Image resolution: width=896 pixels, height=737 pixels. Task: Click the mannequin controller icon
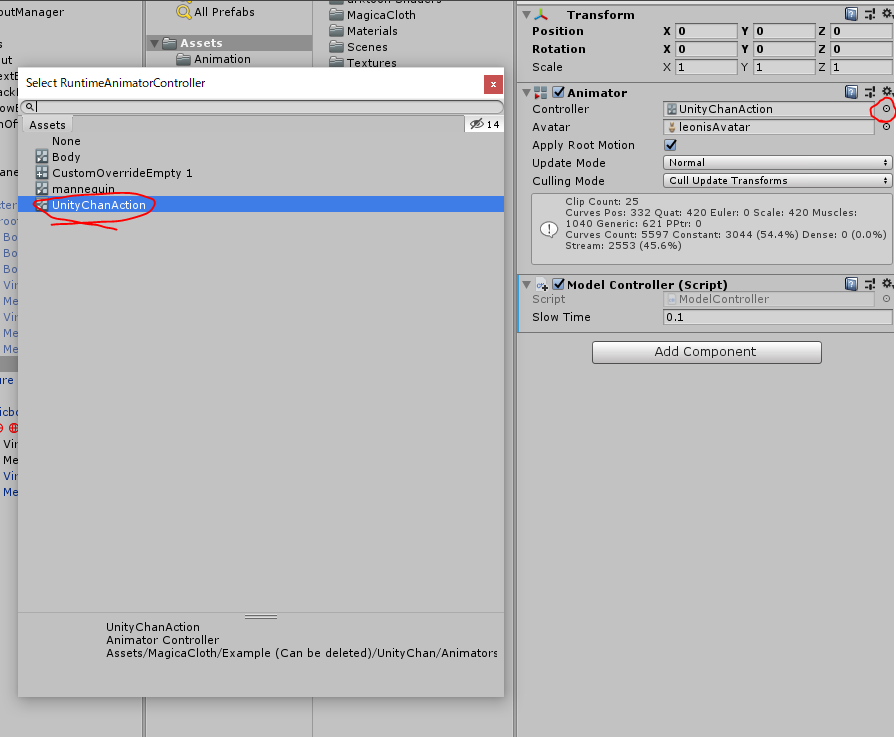42,189
